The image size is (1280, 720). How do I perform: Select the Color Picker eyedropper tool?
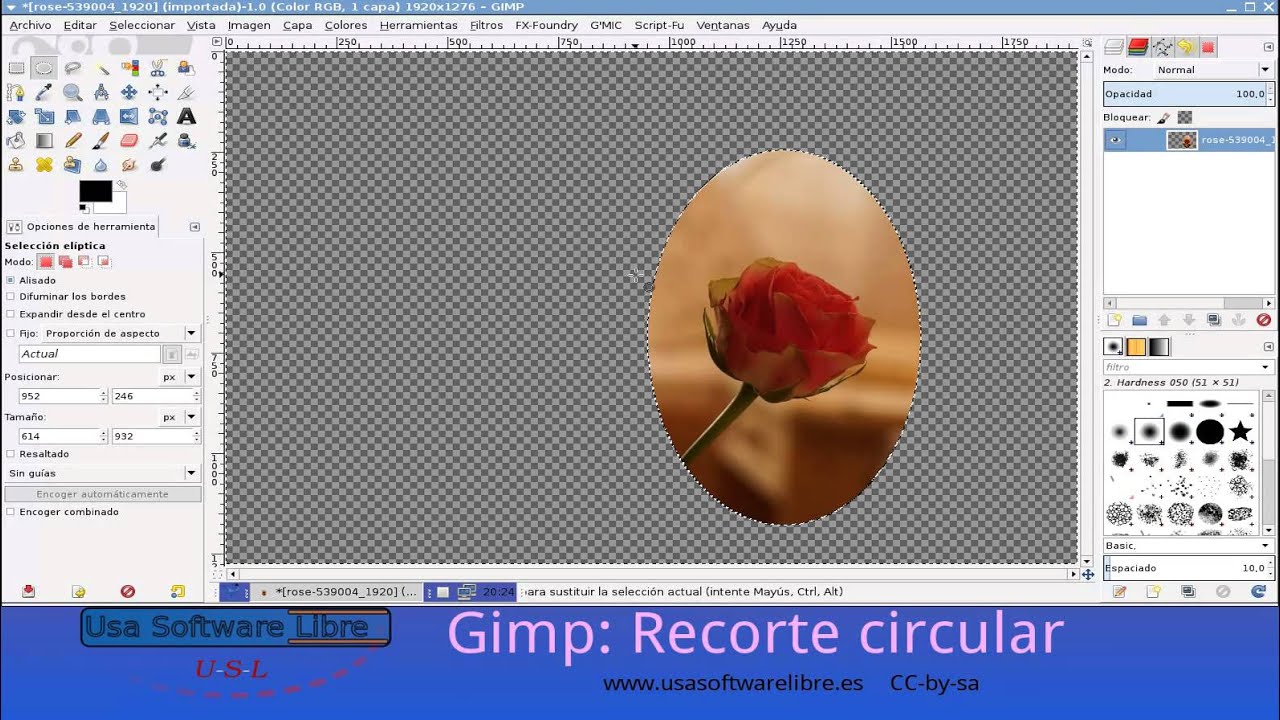click(43, 92)
